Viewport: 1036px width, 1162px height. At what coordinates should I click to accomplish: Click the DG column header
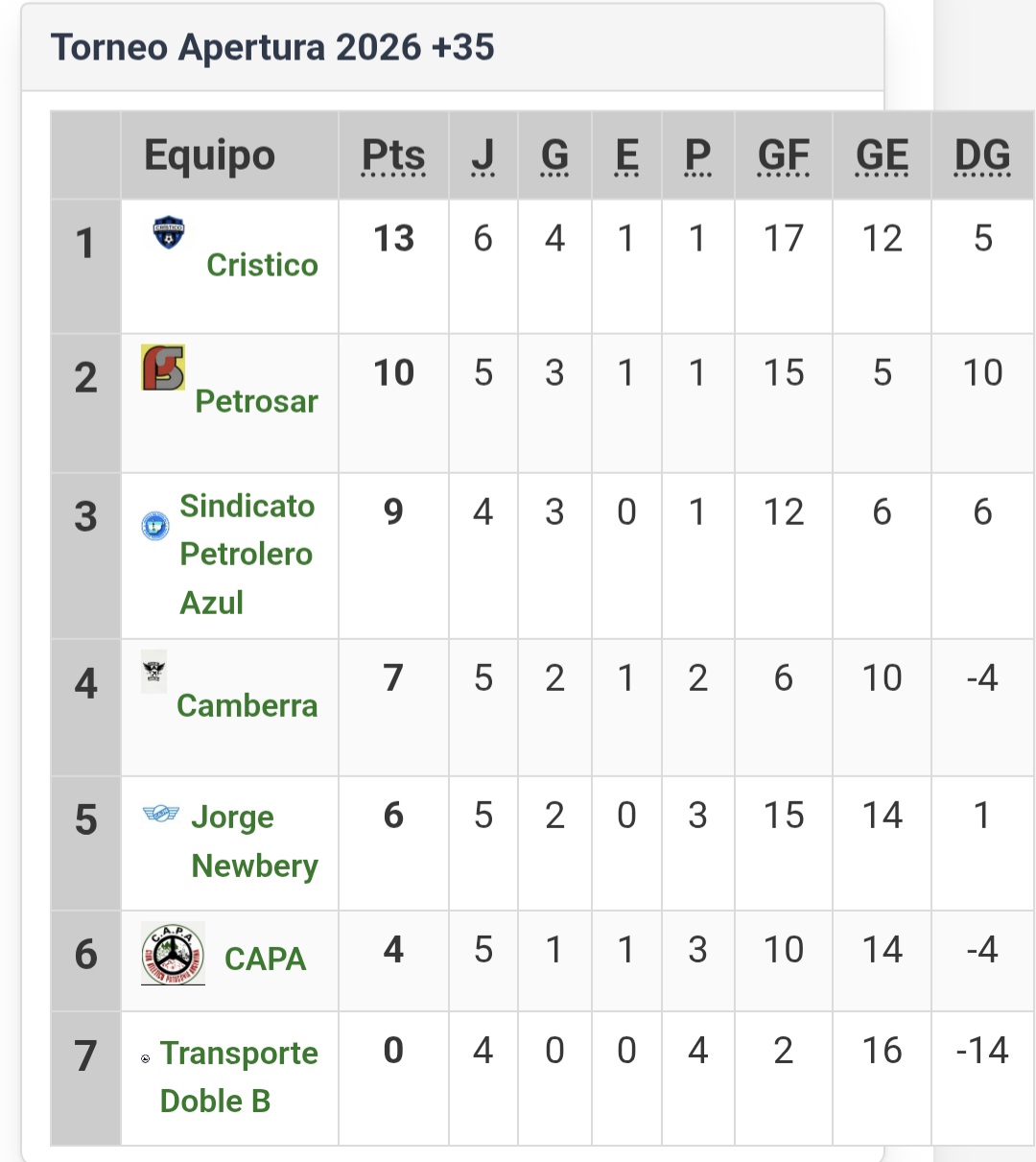pos(982,155)
